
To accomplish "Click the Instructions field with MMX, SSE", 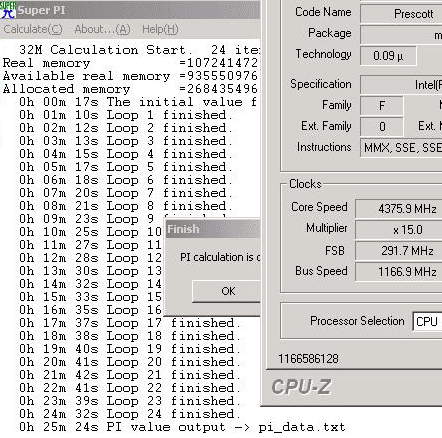I will point(401,147).
